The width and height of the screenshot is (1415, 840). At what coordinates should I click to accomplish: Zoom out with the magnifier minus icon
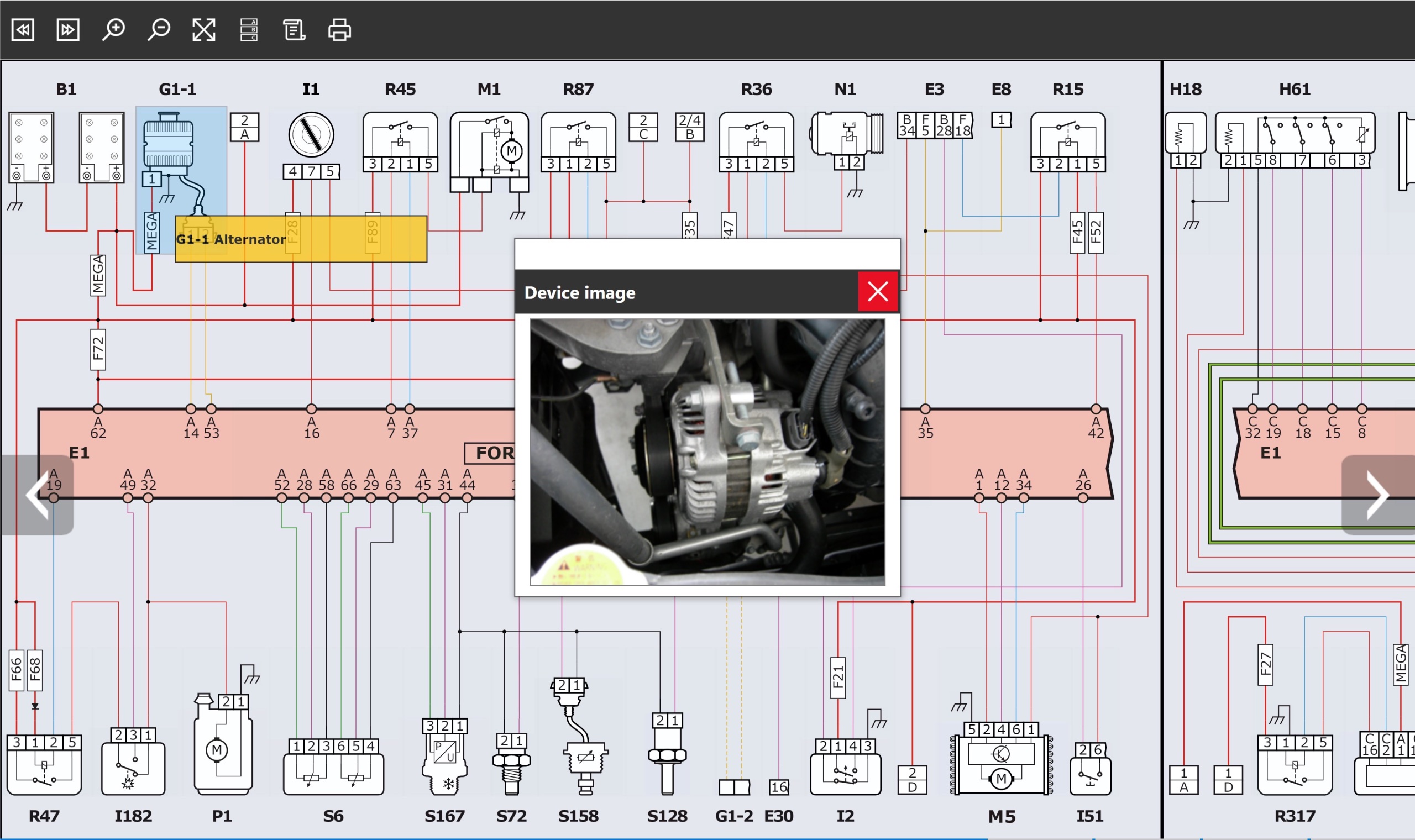point(159,29)
